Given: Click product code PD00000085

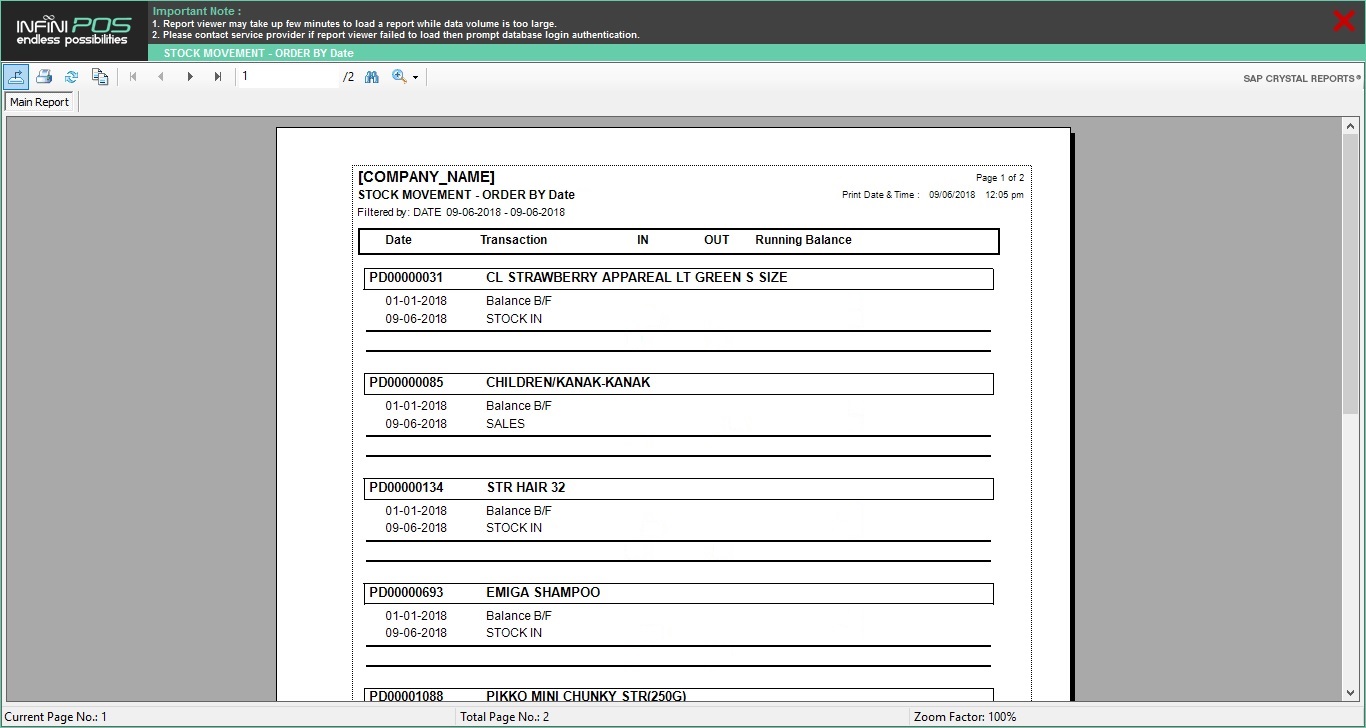Looking at the screenshot, I should [x=406, y=382].
